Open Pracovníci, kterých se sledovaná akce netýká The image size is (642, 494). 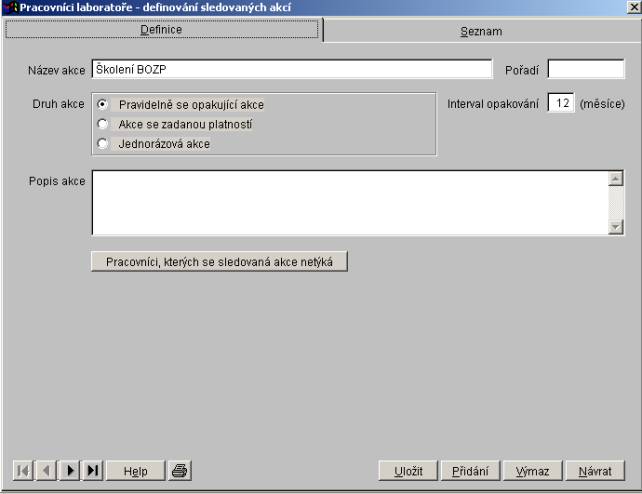(219, 262)
